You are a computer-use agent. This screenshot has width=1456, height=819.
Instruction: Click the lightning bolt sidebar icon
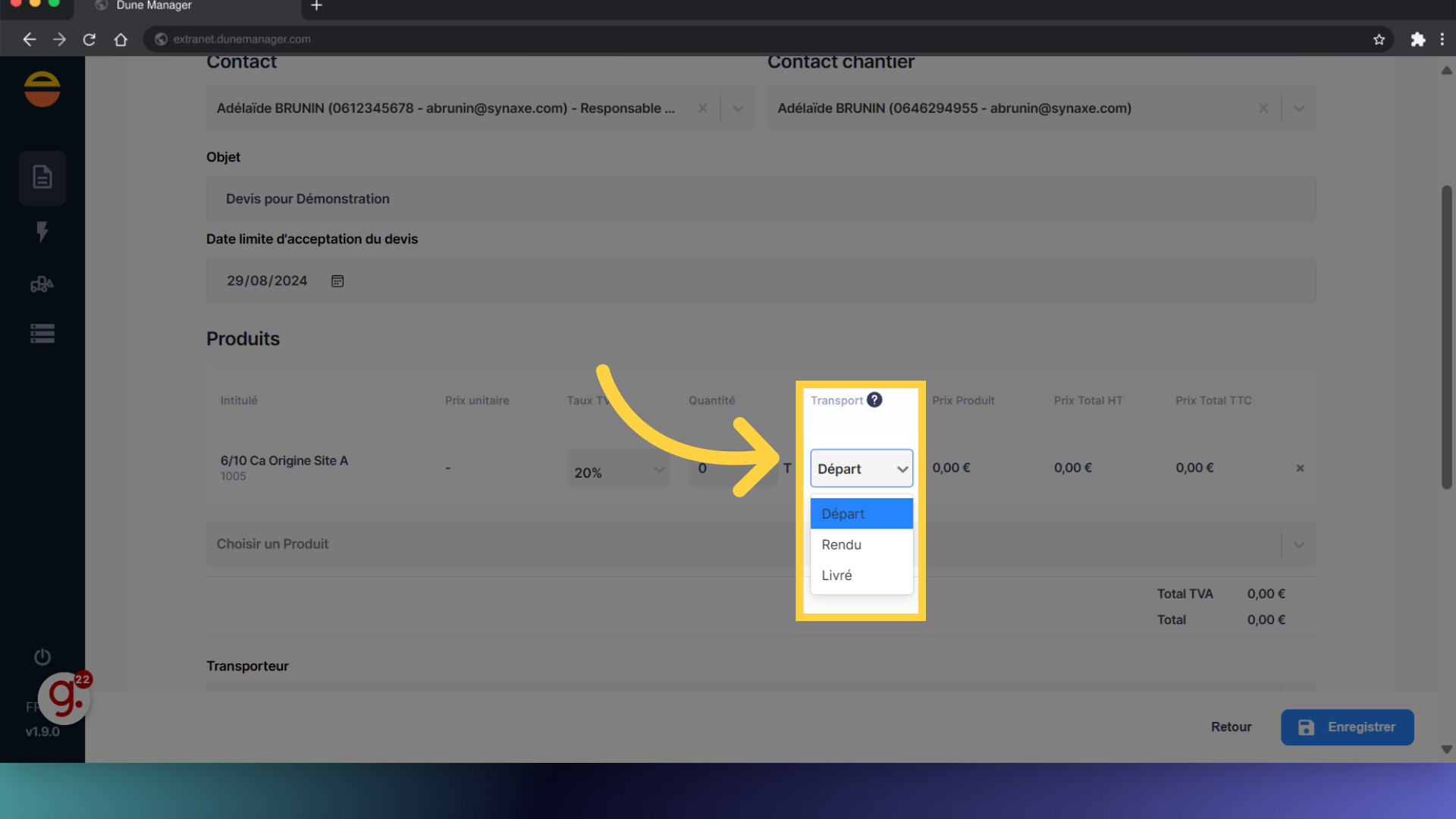click(42, 231)
